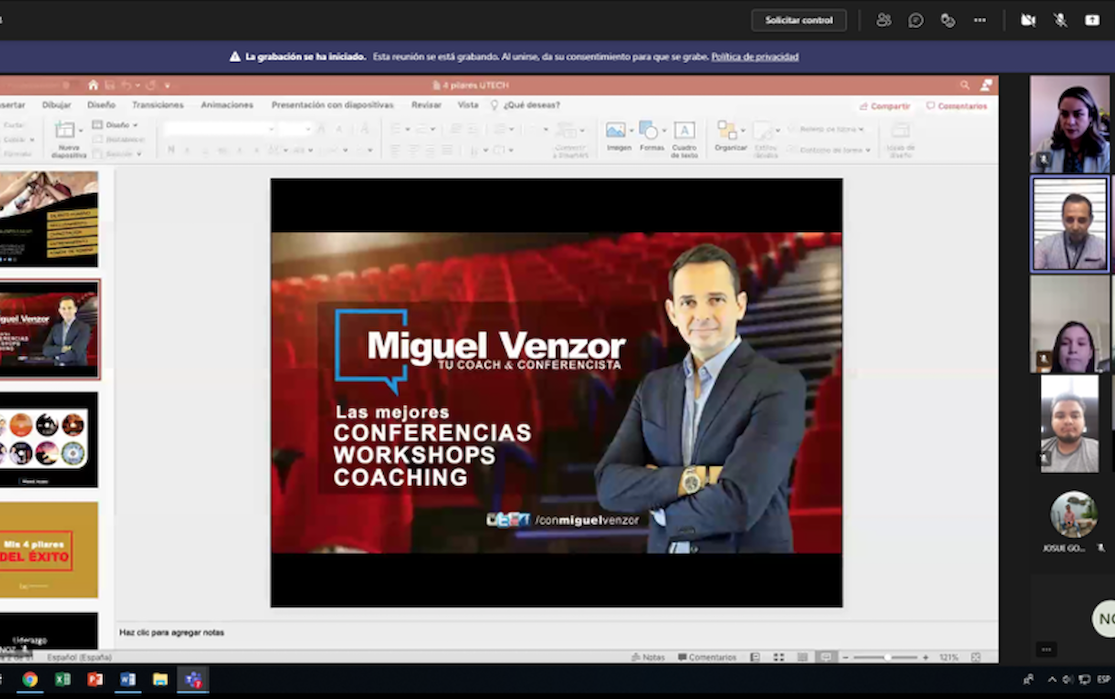Adjust the zoom slider handle

(x=887, y=658)
